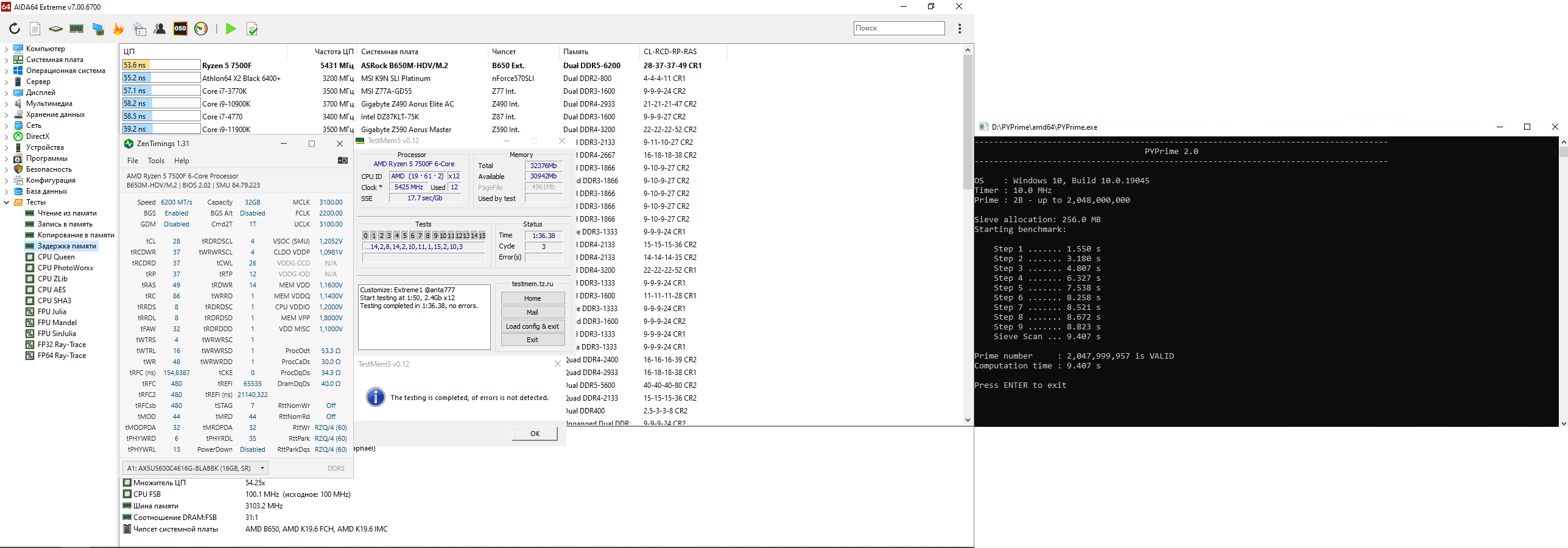This screenshot has width=1568, height=548.
Task: Click the down arrow of AIDA64 results scrollbar
Action: 968,420
